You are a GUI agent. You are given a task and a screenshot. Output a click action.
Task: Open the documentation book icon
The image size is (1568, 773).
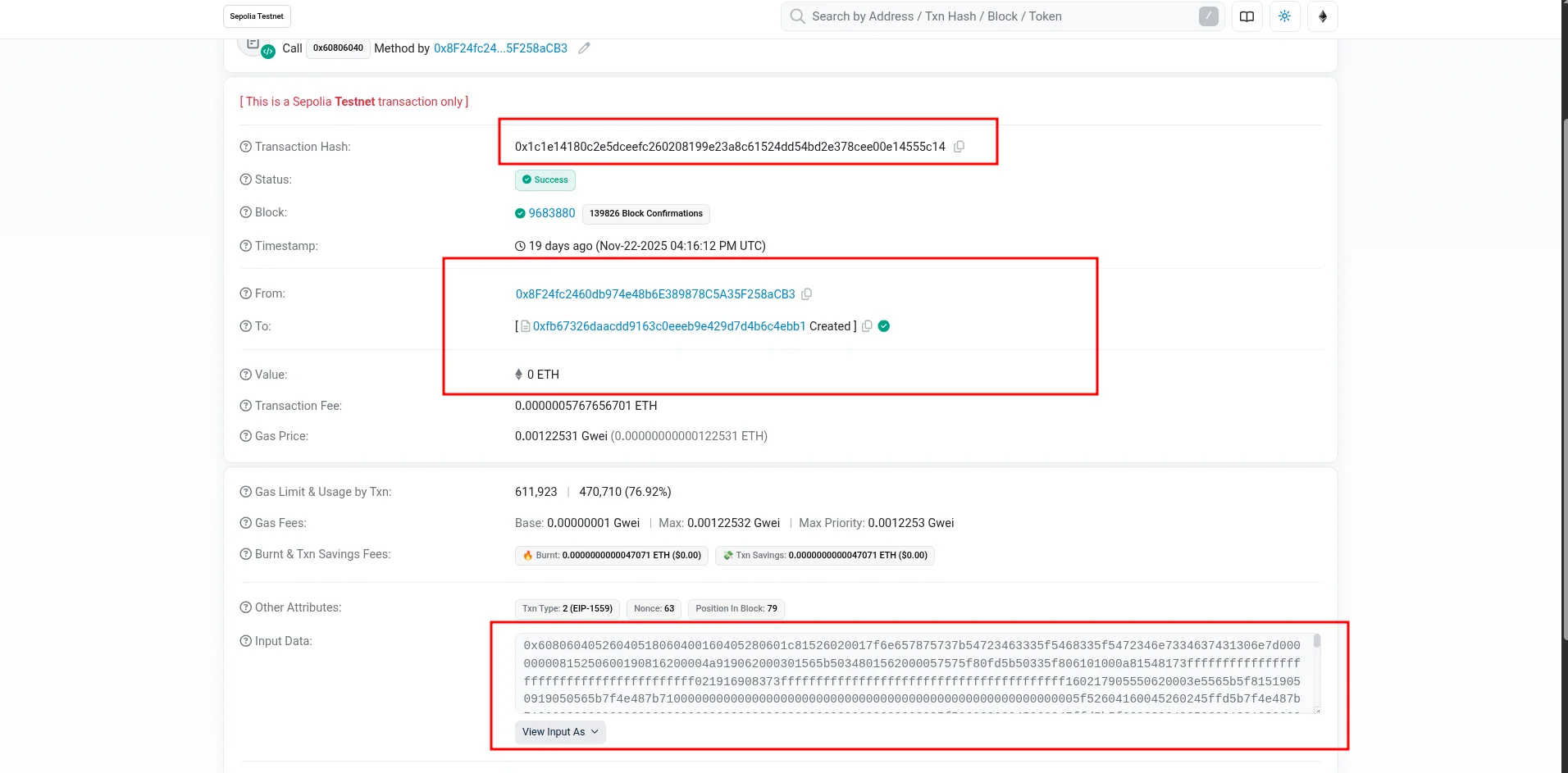coord(1247,16)
